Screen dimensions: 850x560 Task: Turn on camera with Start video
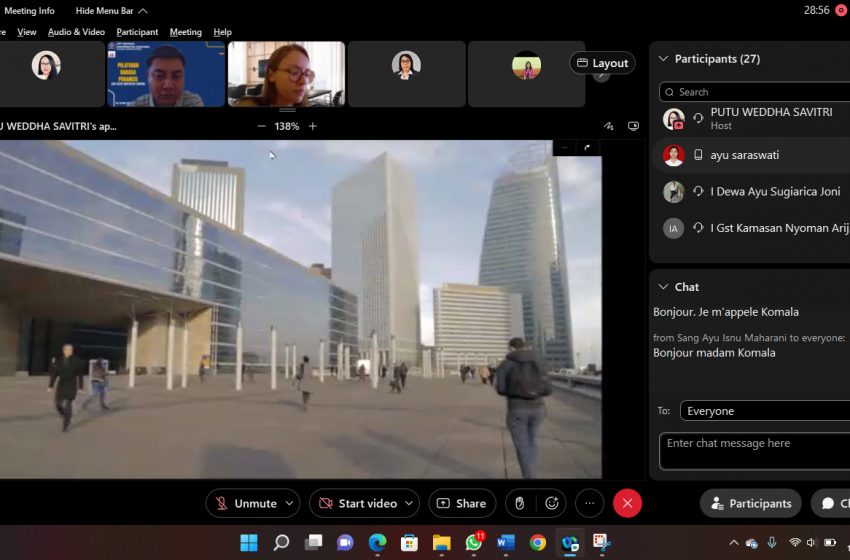point(357,503)
